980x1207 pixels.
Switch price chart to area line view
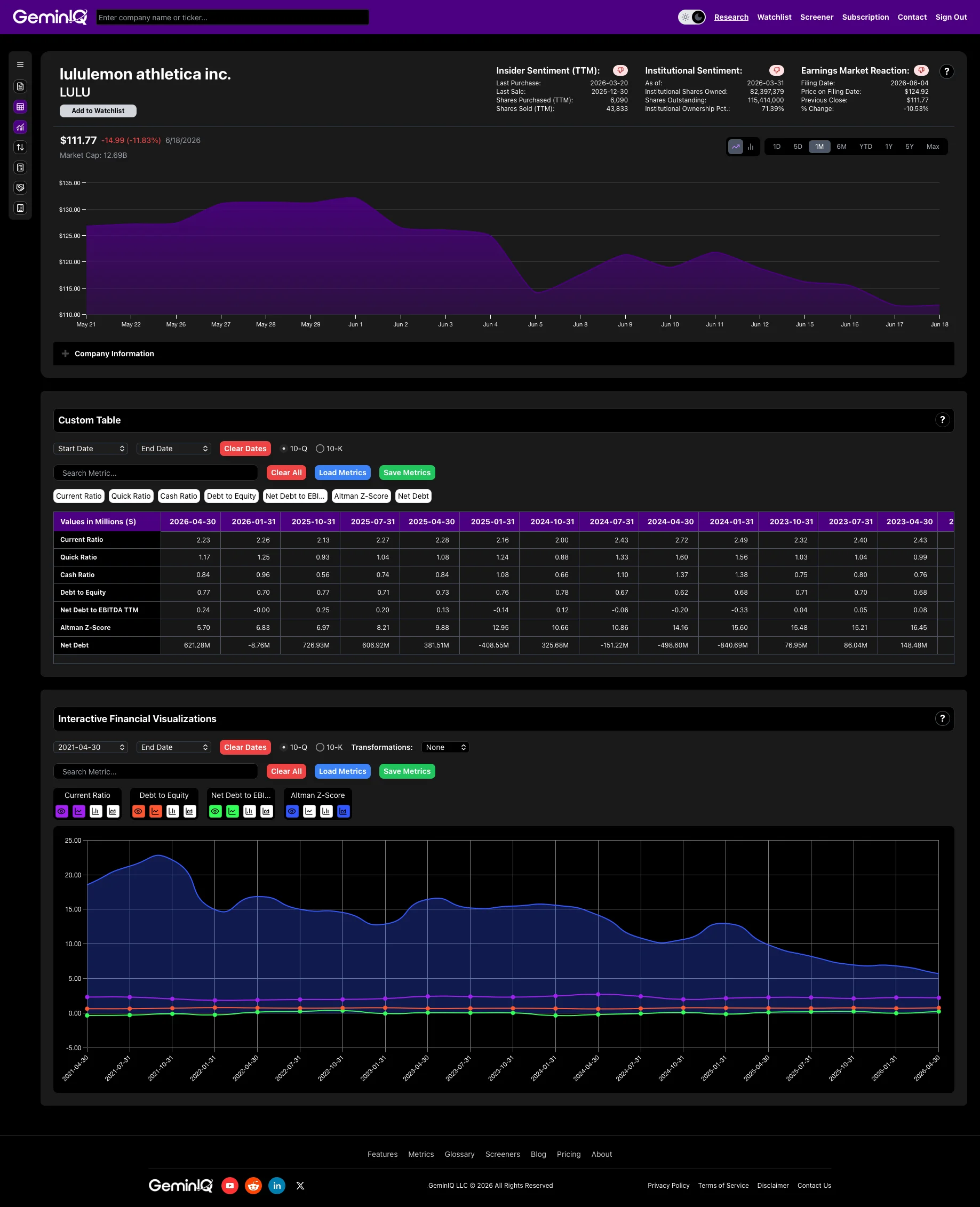(736, 147)
